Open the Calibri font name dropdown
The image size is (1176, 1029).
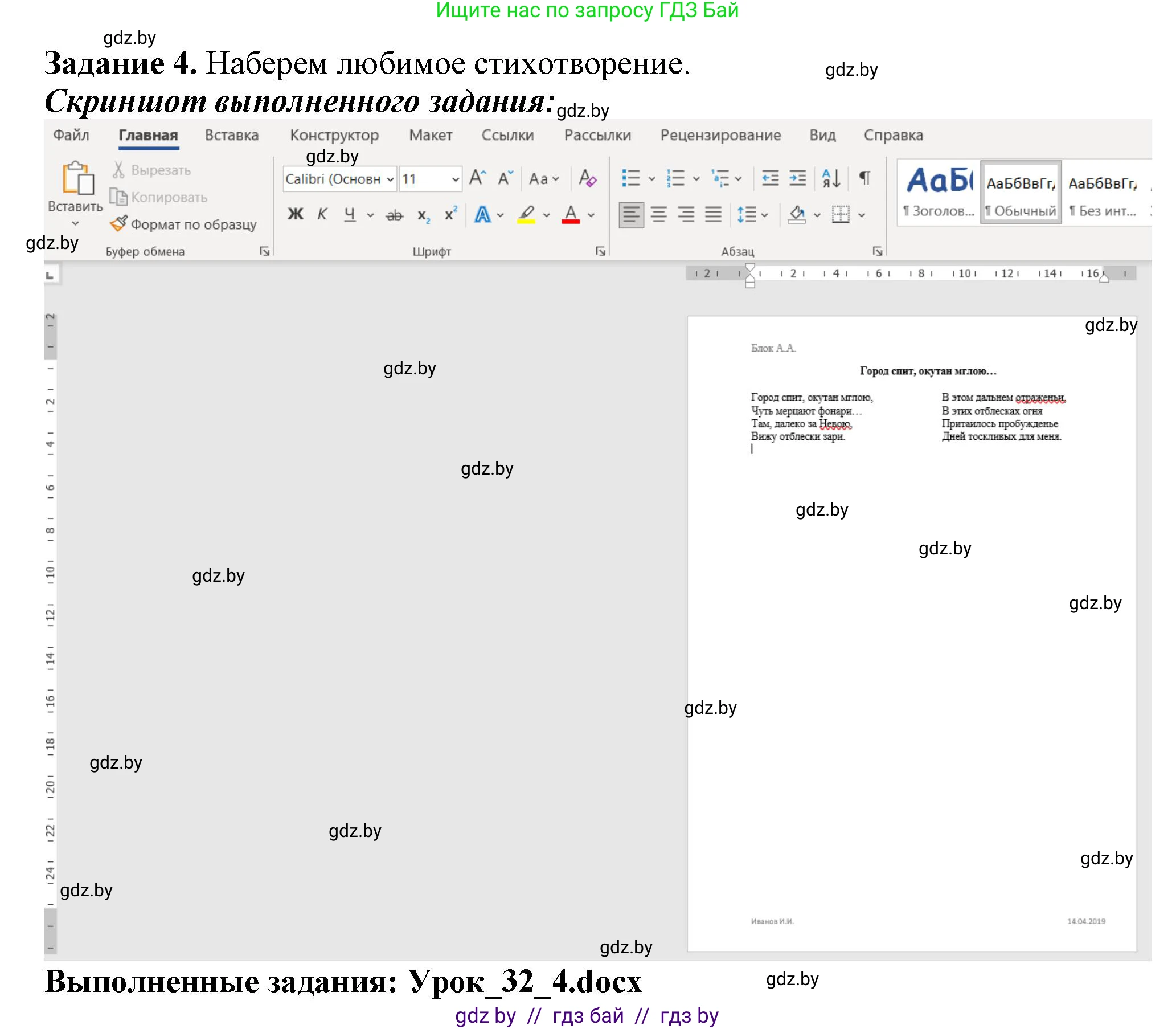coord(390,179)
